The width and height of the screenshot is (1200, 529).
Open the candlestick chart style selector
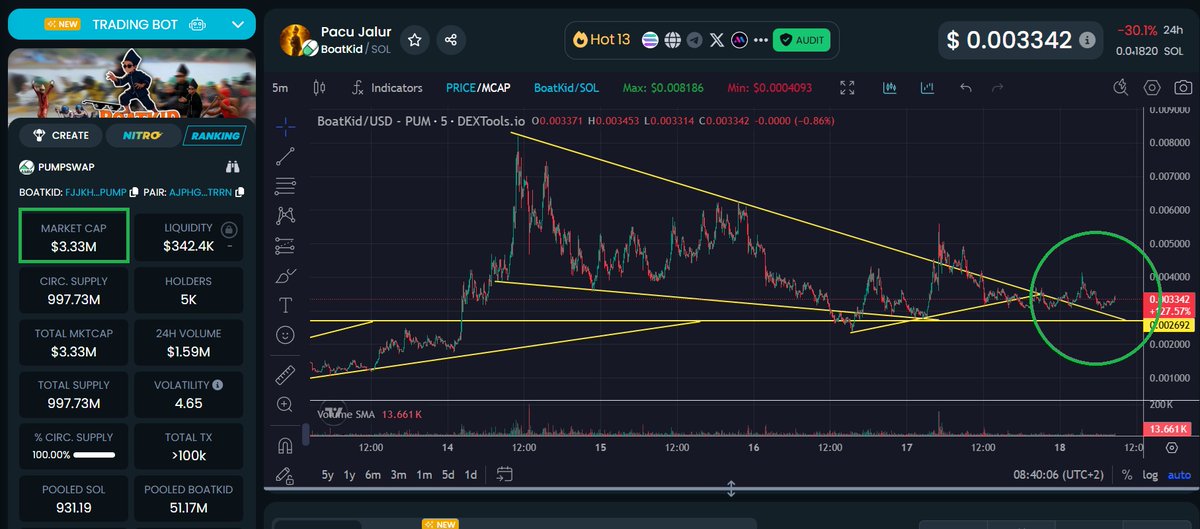(320, 88)
